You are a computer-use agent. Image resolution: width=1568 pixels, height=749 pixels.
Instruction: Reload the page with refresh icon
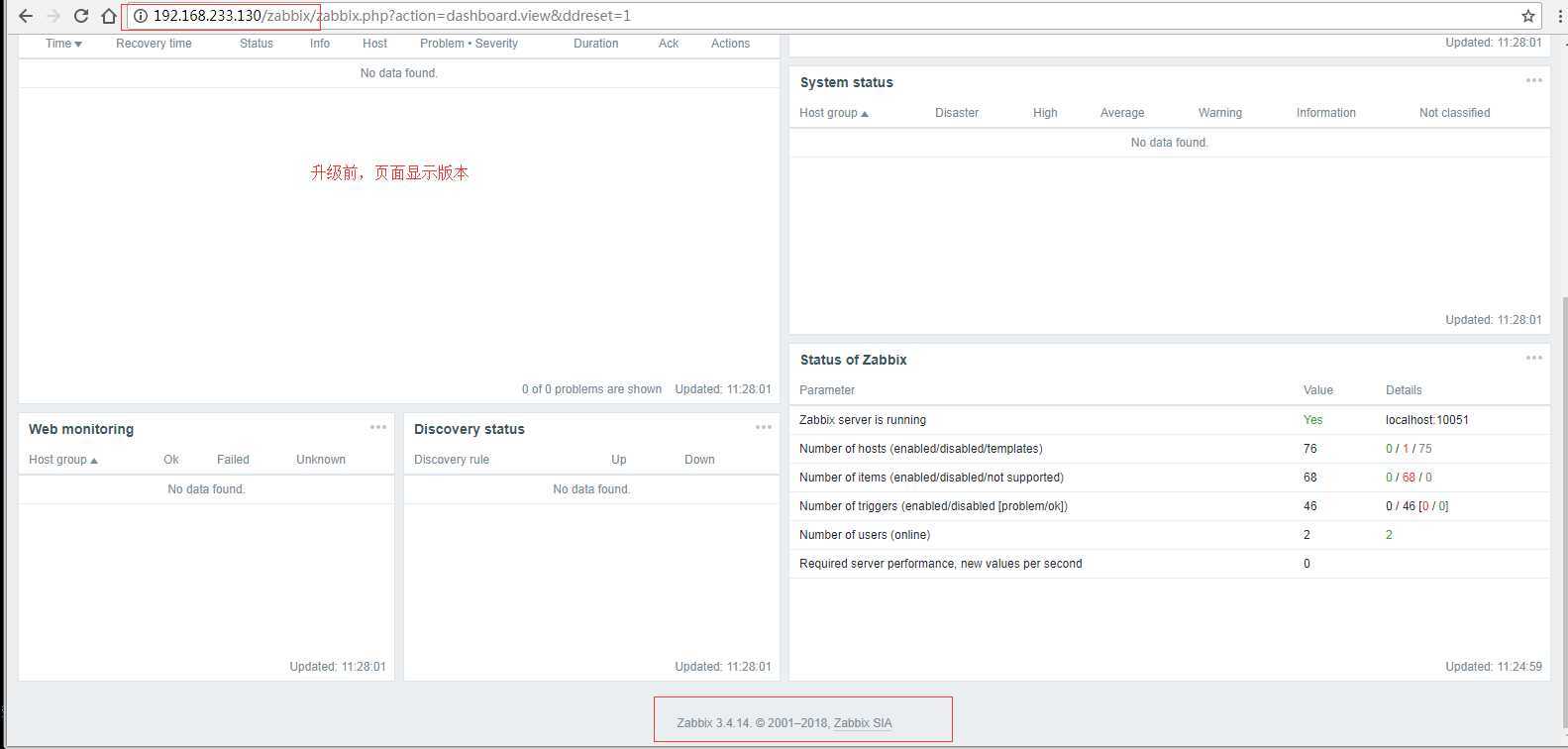[81, 16]
